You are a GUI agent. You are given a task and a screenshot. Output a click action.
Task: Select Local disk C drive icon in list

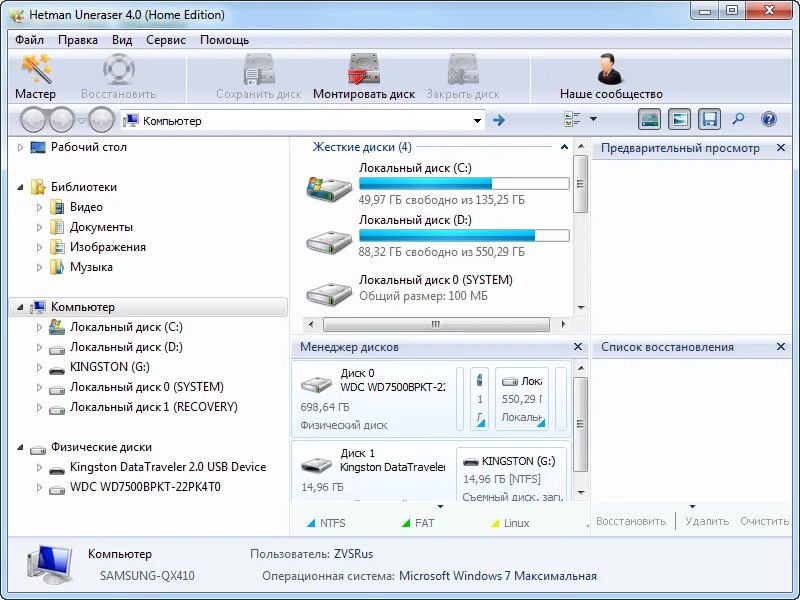pyautogui.click(x=329, y=188)
